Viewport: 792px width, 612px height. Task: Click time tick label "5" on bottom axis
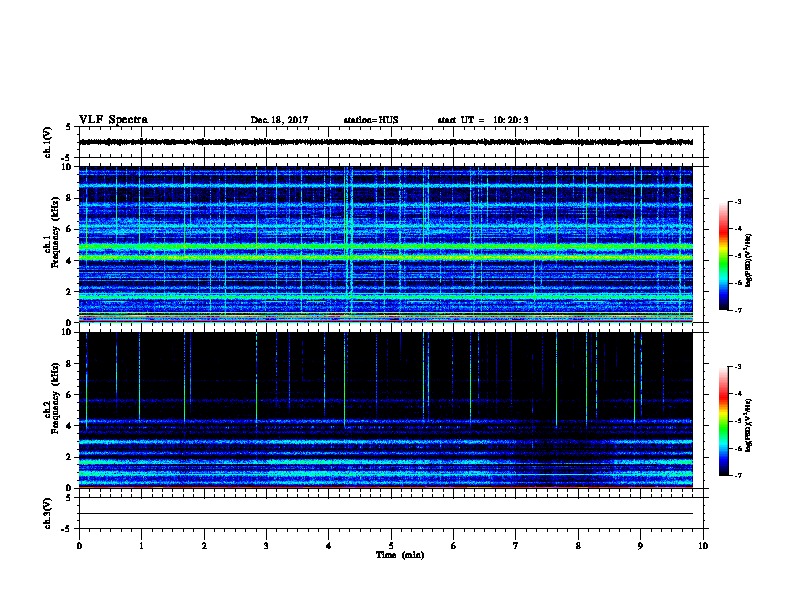tap(391, 546)
